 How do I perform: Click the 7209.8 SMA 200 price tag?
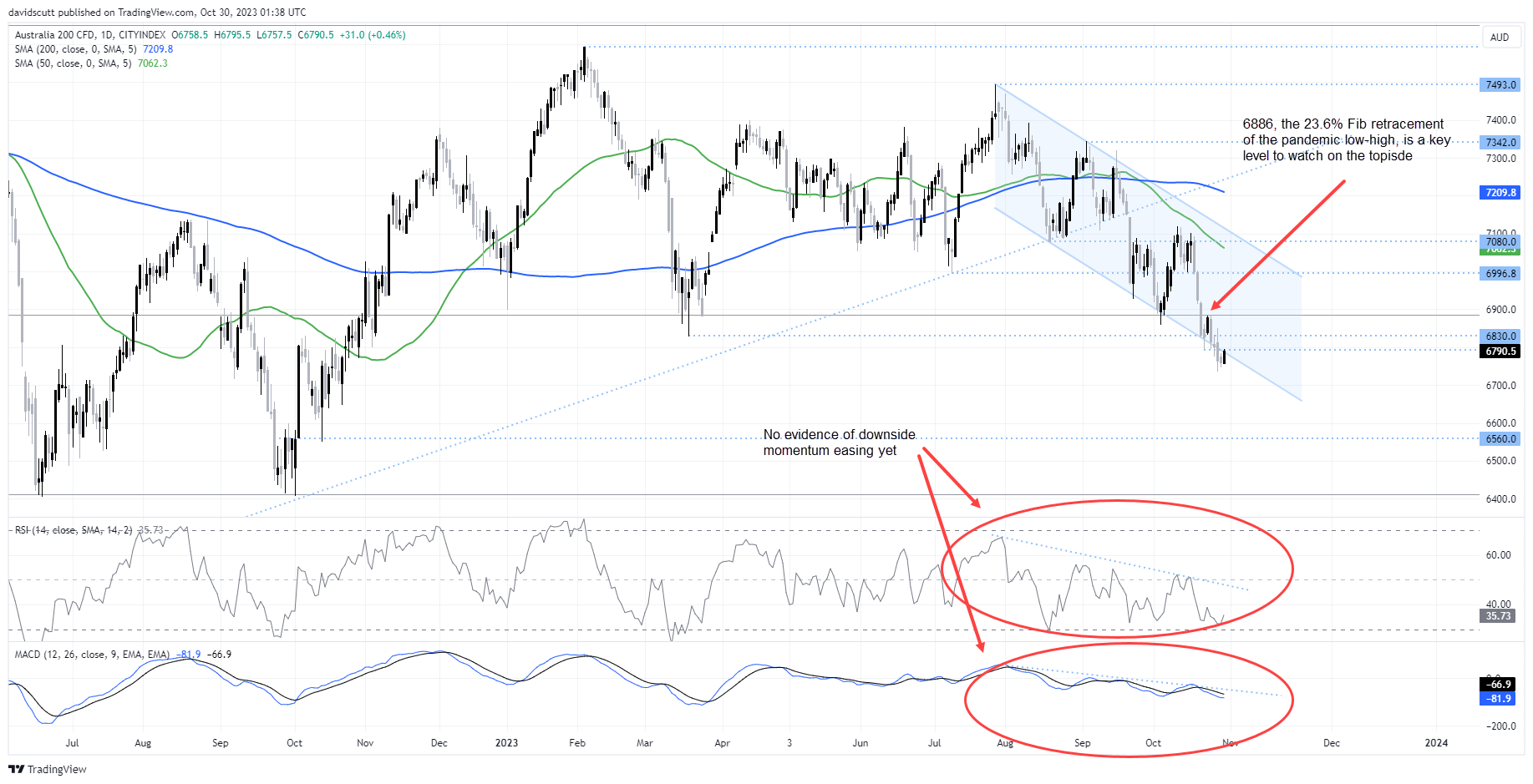(x=1500, y=193)
